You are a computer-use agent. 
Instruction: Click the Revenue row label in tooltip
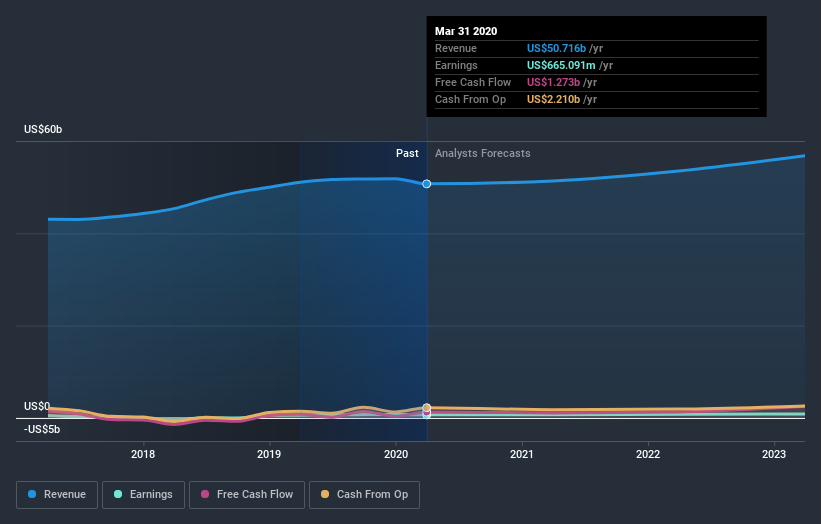(456, 48)
